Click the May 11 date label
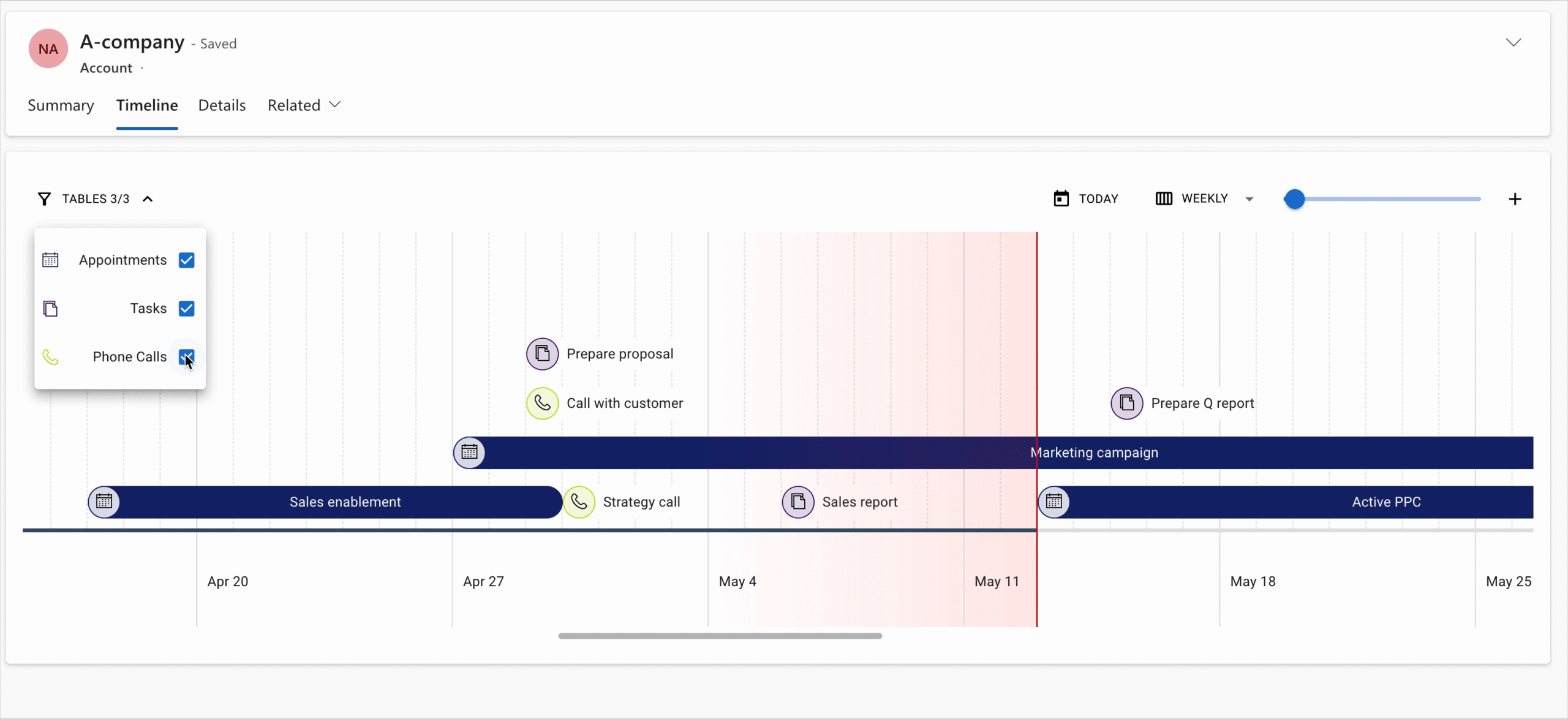Screen dimensions: 1568x719 pos(997,581)
